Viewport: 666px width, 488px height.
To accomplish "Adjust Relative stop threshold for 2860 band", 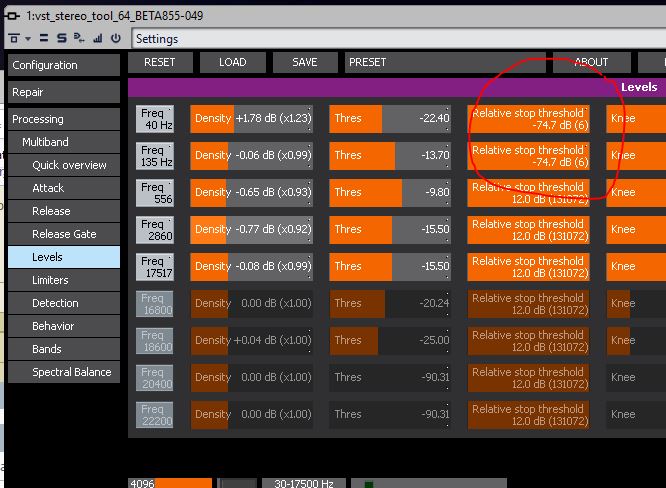I will pyautogui.click(x=528, y=230).
